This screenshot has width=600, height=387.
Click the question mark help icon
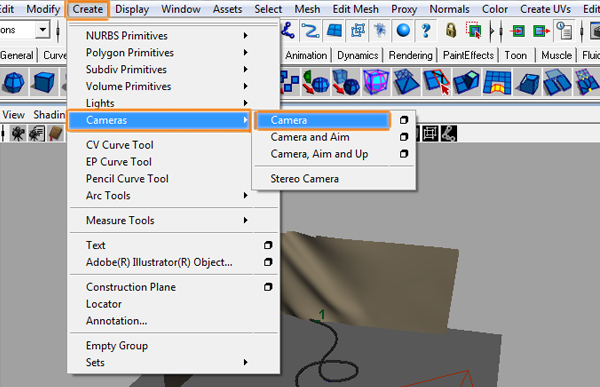click(x=426, y=30)
